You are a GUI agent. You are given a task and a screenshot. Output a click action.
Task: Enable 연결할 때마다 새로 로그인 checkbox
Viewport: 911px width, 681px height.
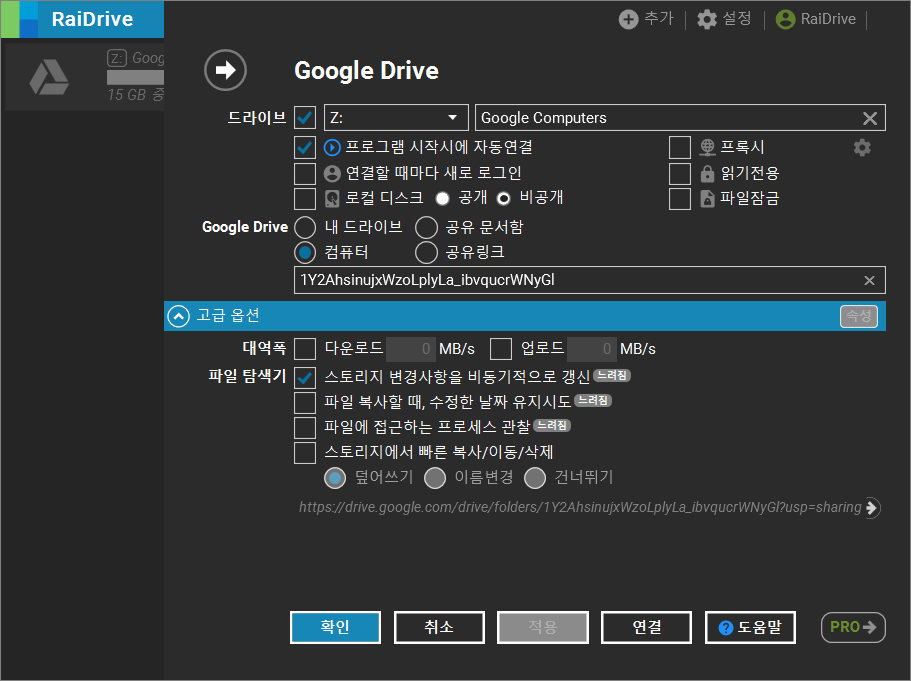304,173
